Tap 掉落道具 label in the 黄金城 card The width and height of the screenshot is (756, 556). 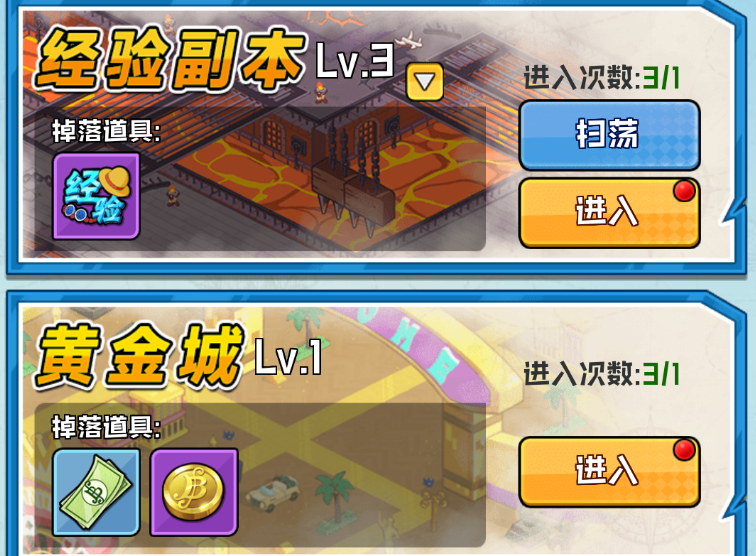(107, 427)
